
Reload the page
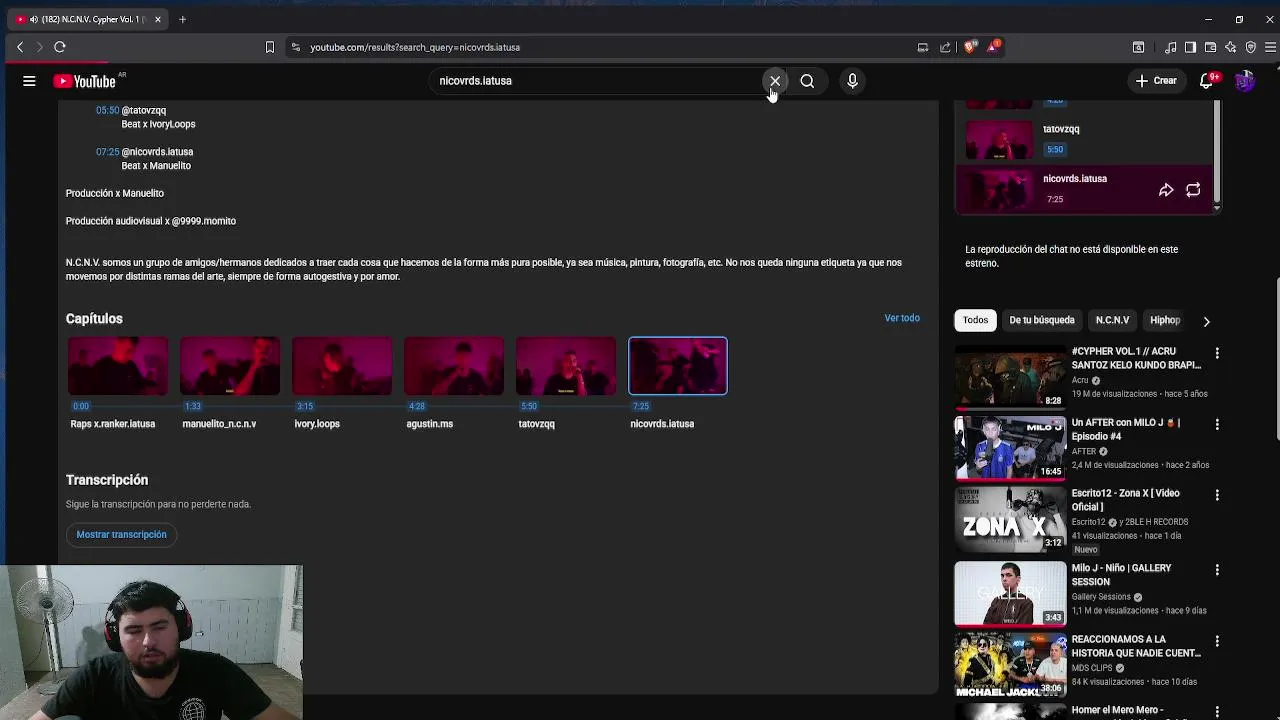tap(60, 47)
